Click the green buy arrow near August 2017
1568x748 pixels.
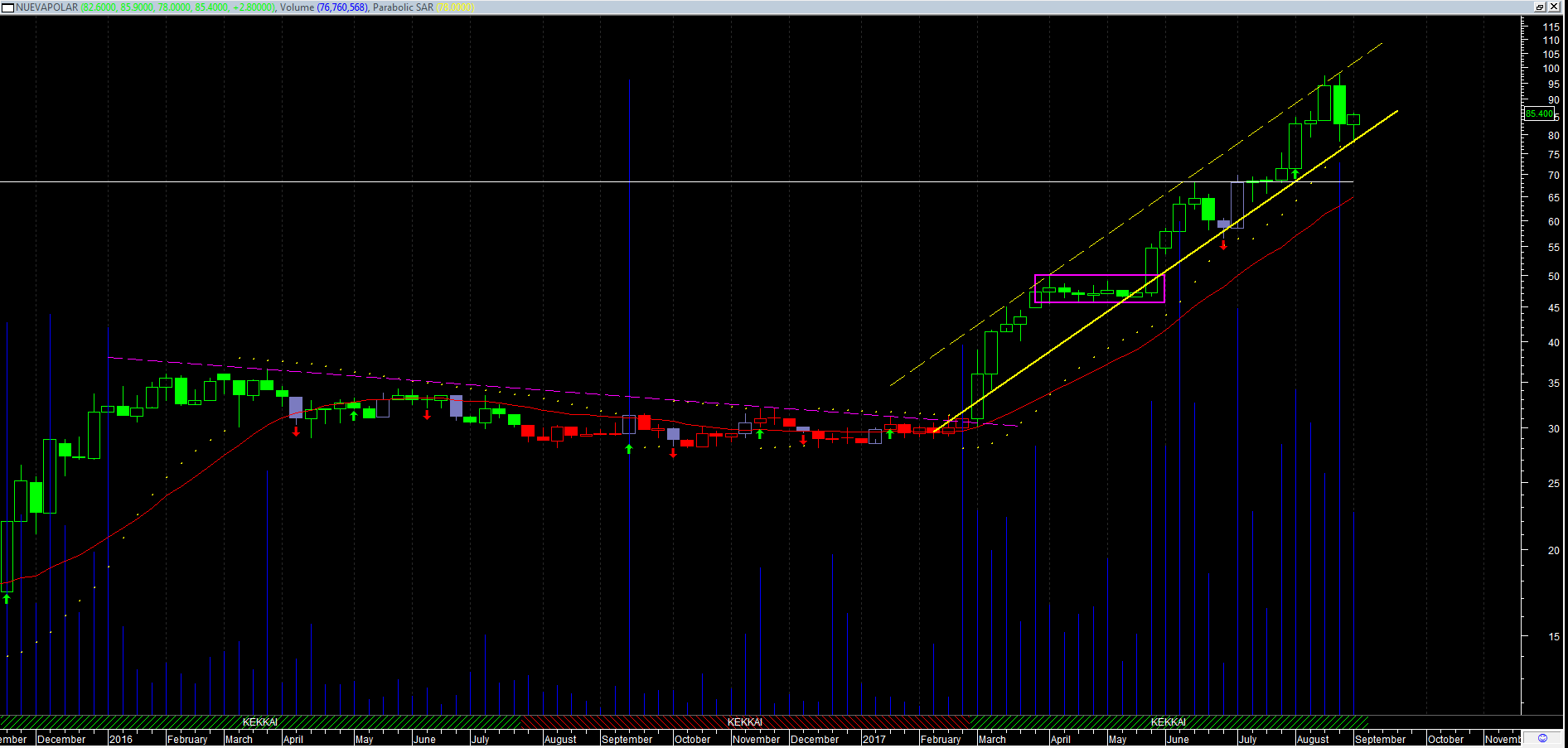tap(1295, 174)
